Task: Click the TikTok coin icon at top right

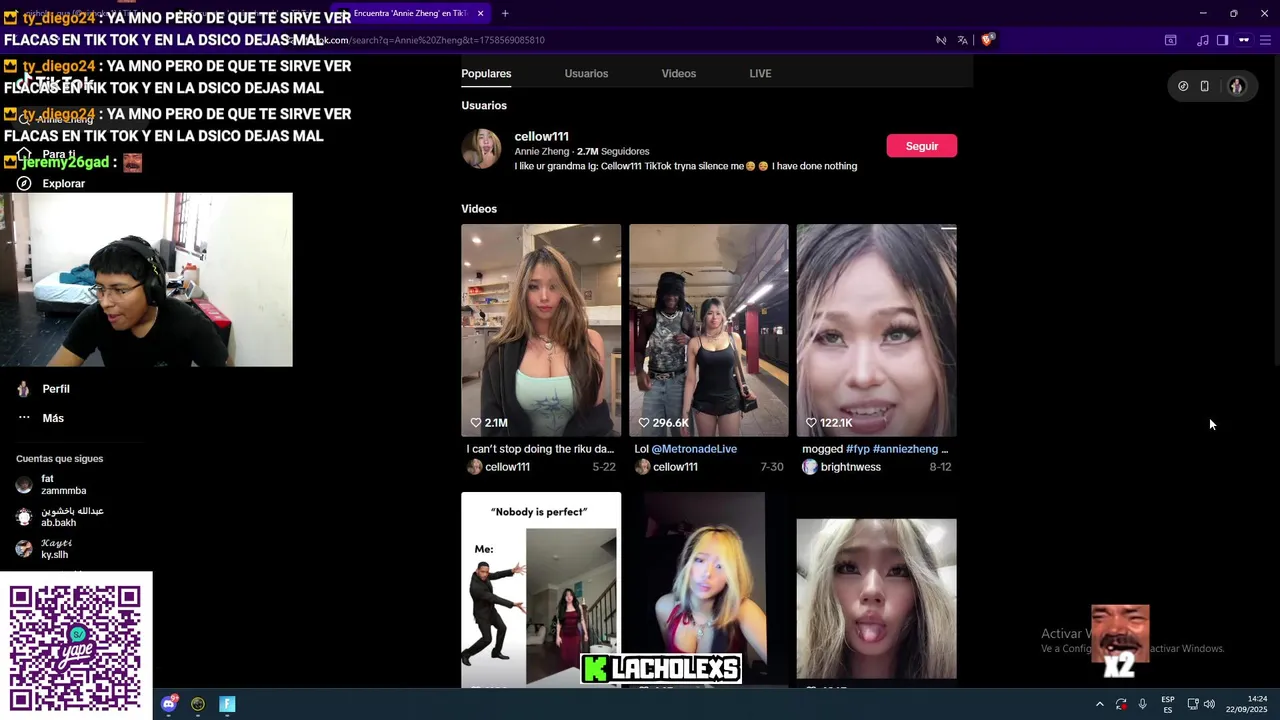Action: click(x=1183, y=86)
